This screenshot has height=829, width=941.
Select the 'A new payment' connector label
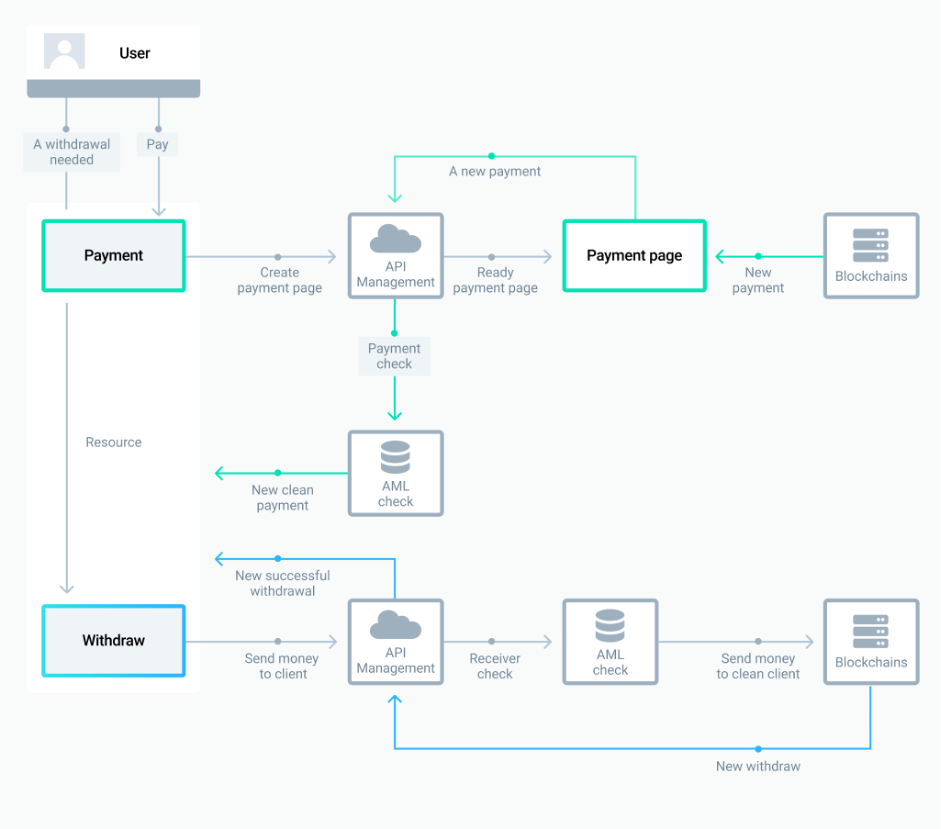(x=494, y=171)
